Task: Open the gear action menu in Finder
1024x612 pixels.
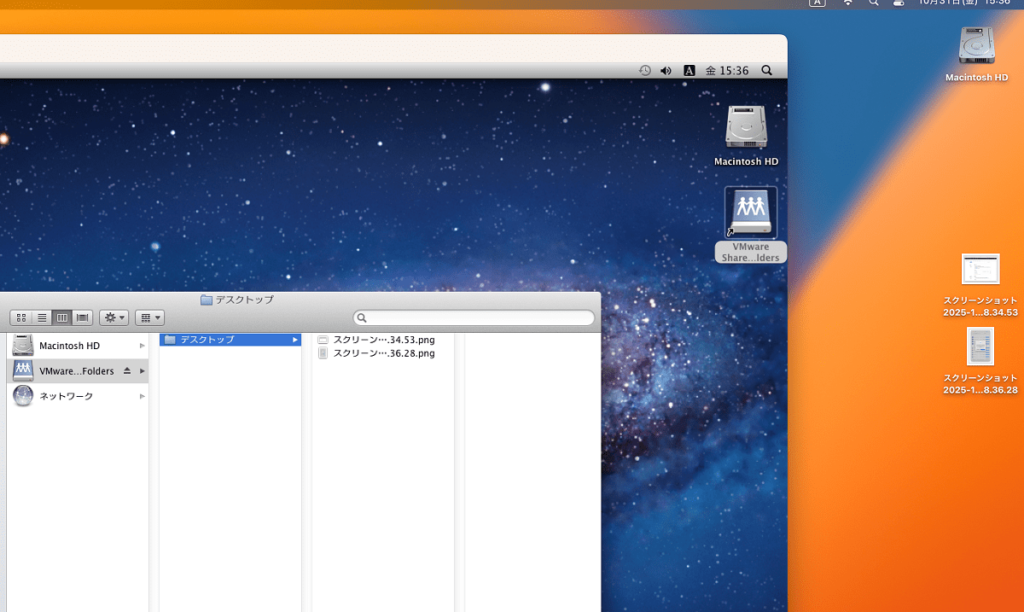Action: point(114,318)
